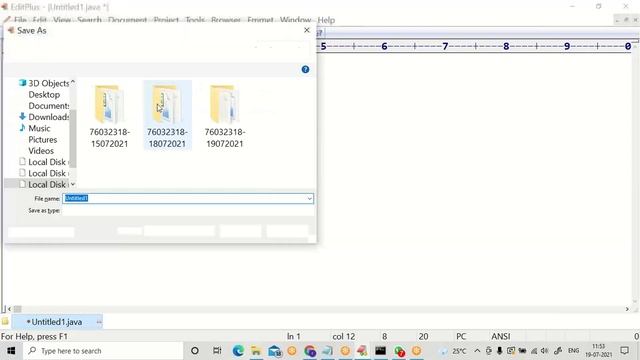Image resolution: width=640 pixels, height=360 pixels.
Task: Open the notification center icon
Action: 624,351
